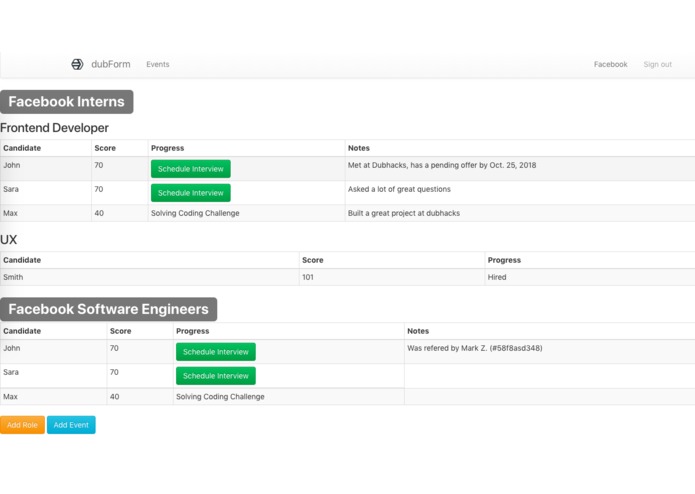Click the orange Add Role button

[x=22, y=425]
